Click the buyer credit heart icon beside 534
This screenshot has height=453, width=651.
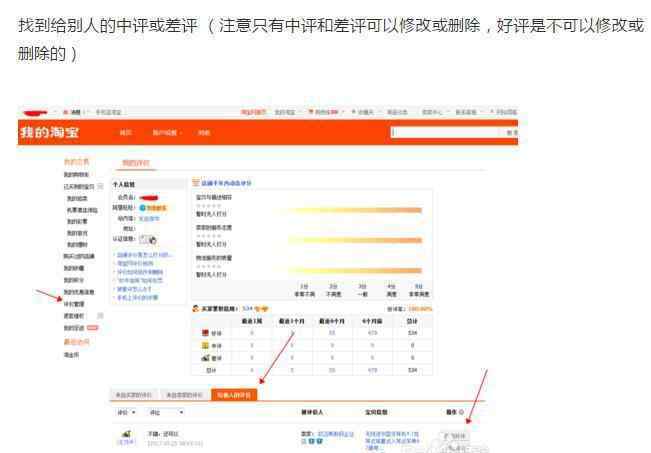260,309
